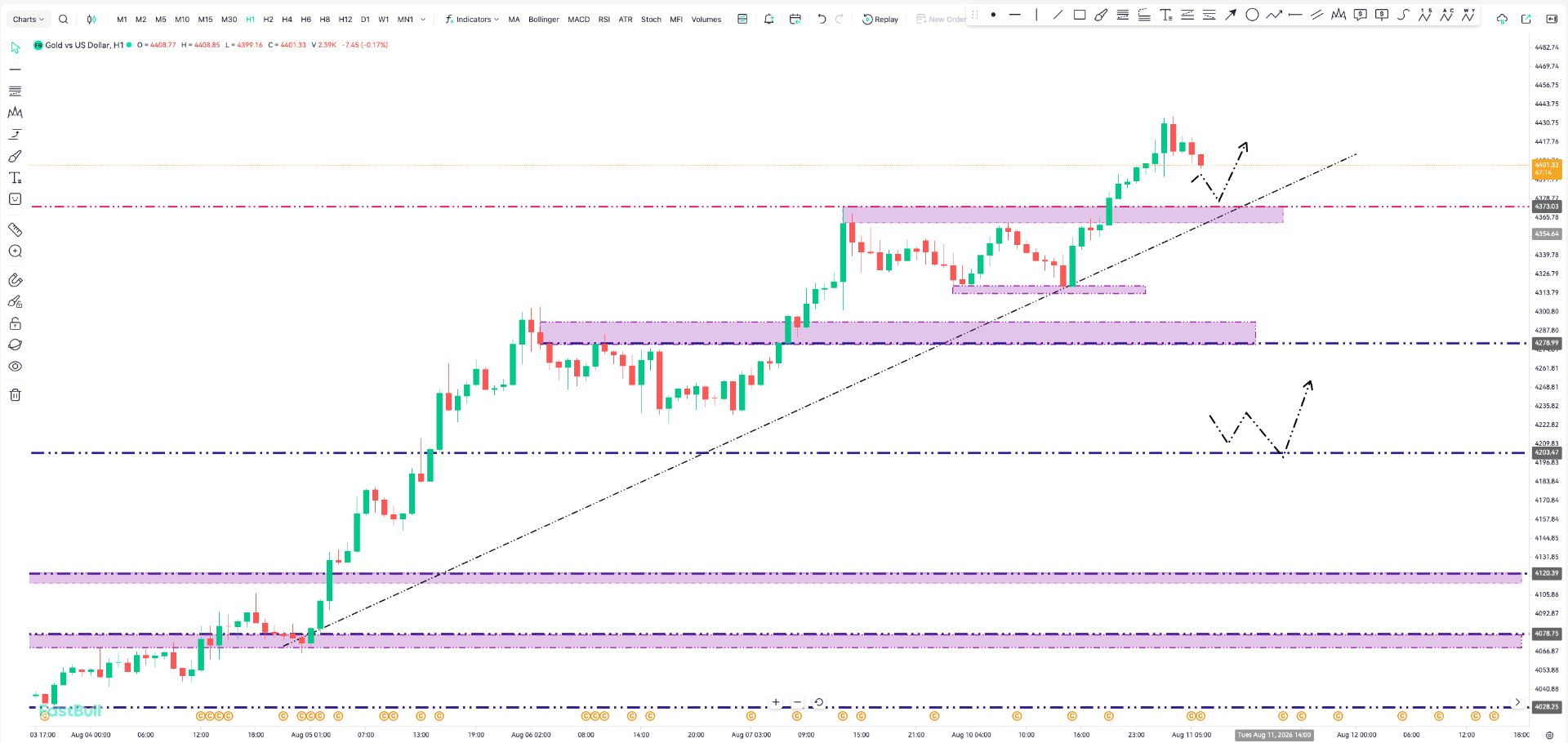Open the Fibonacci lines tool group
The width and height of the screenshot is (1568, 743).
pyautogui.click(x=15, y=91)
